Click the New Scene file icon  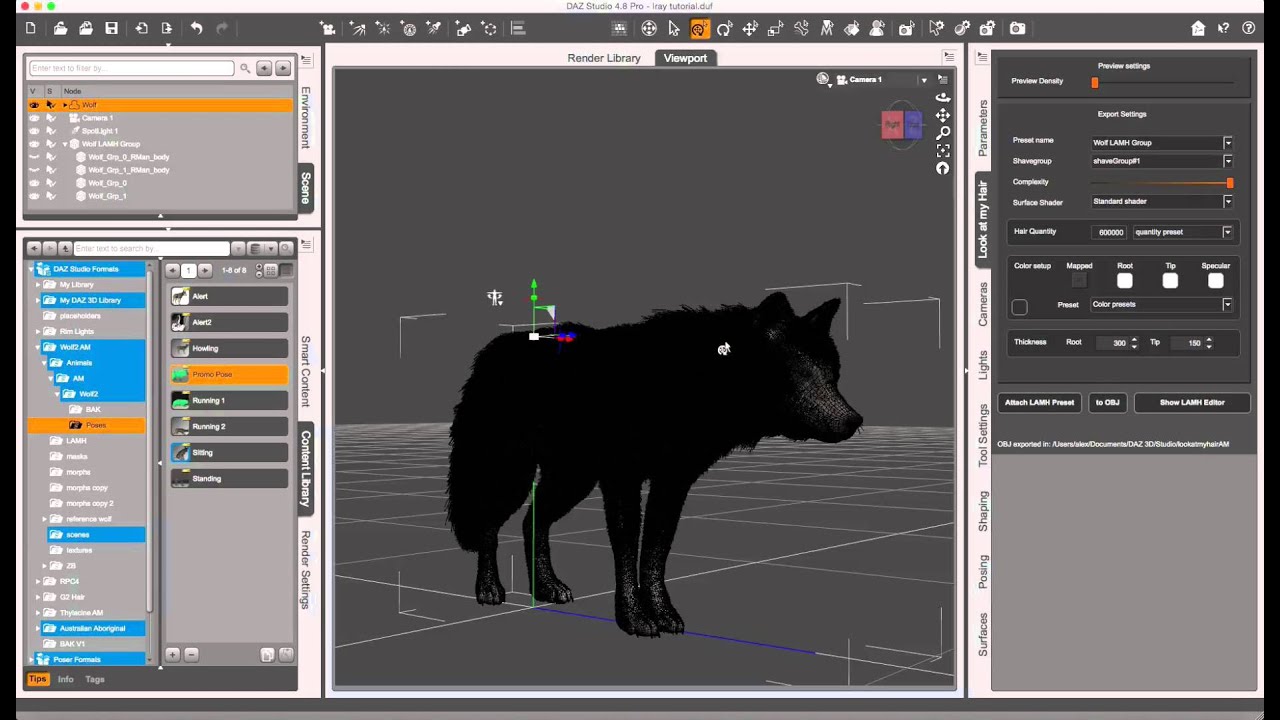coord(30,29)
